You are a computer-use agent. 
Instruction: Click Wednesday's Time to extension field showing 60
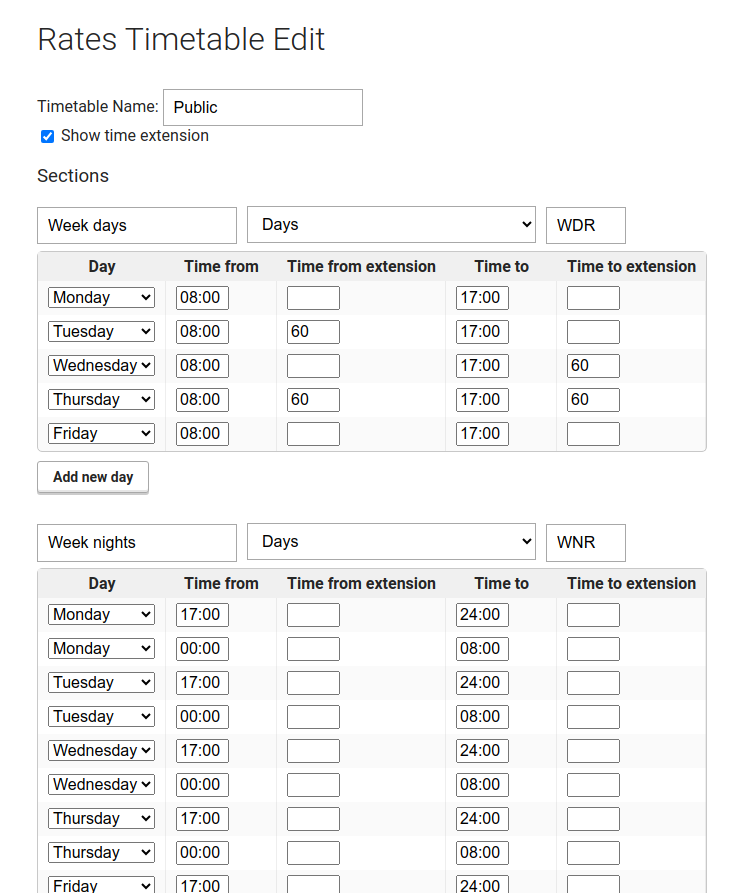pos(593,366)
